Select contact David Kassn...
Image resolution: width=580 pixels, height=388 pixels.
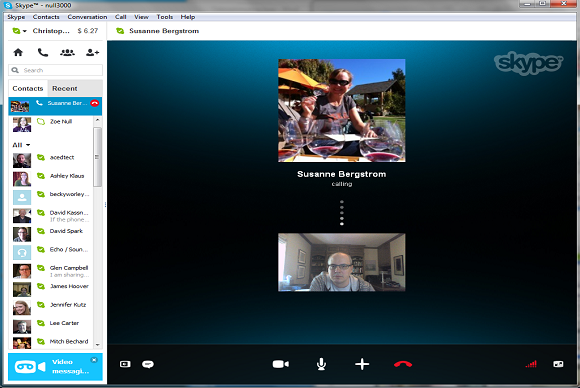tap(51, 216)
